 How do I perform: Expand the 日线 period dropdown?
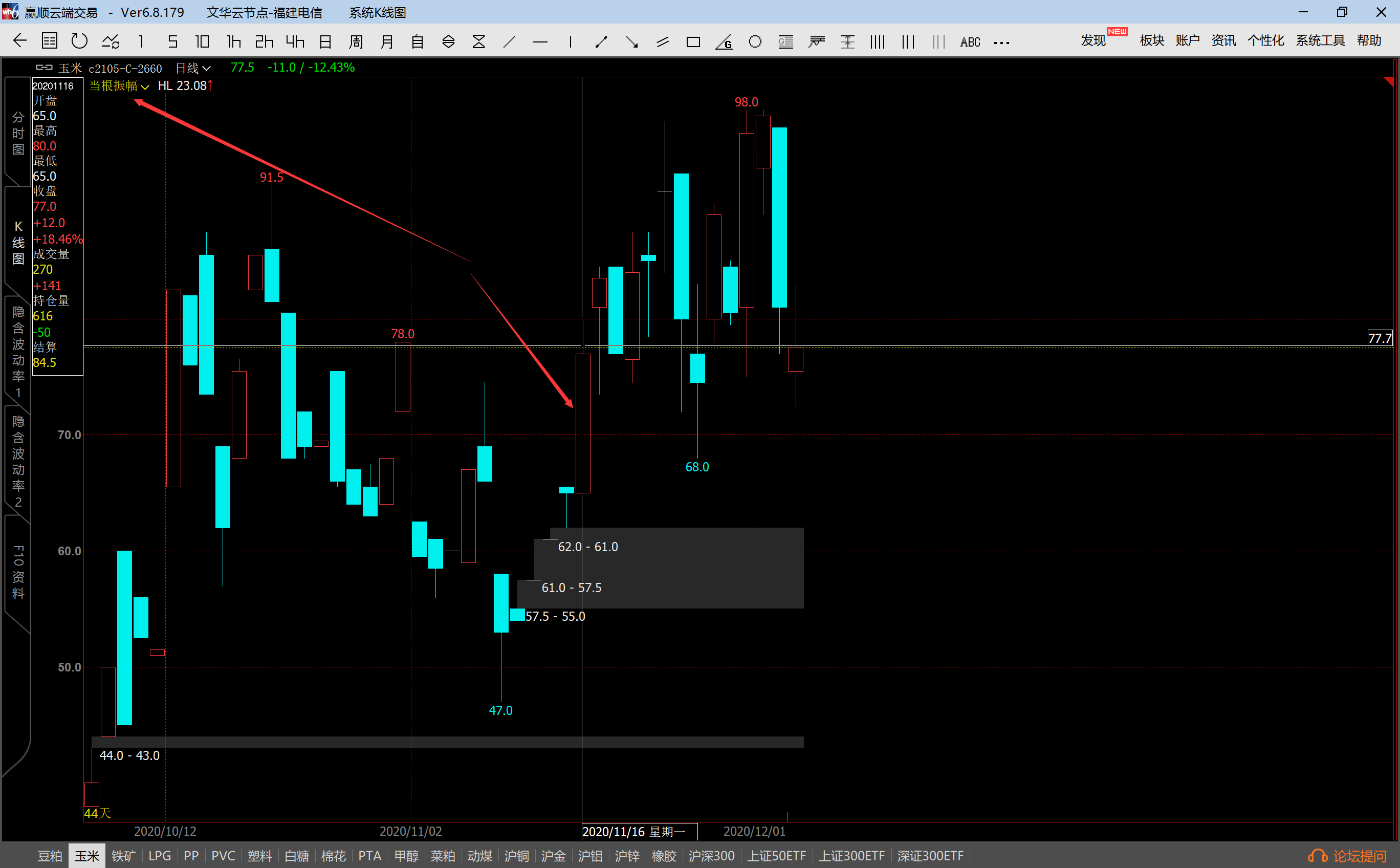click(x=193, y=68)
